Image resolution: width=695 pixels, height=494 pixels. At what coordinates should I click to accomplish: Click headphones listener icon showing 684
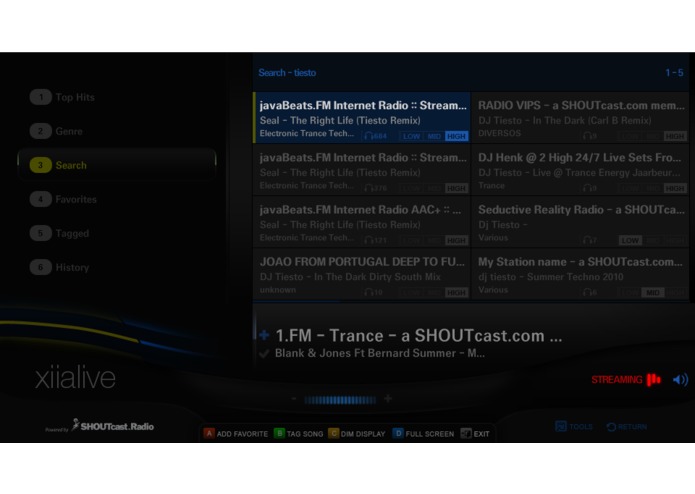[368, 136]
